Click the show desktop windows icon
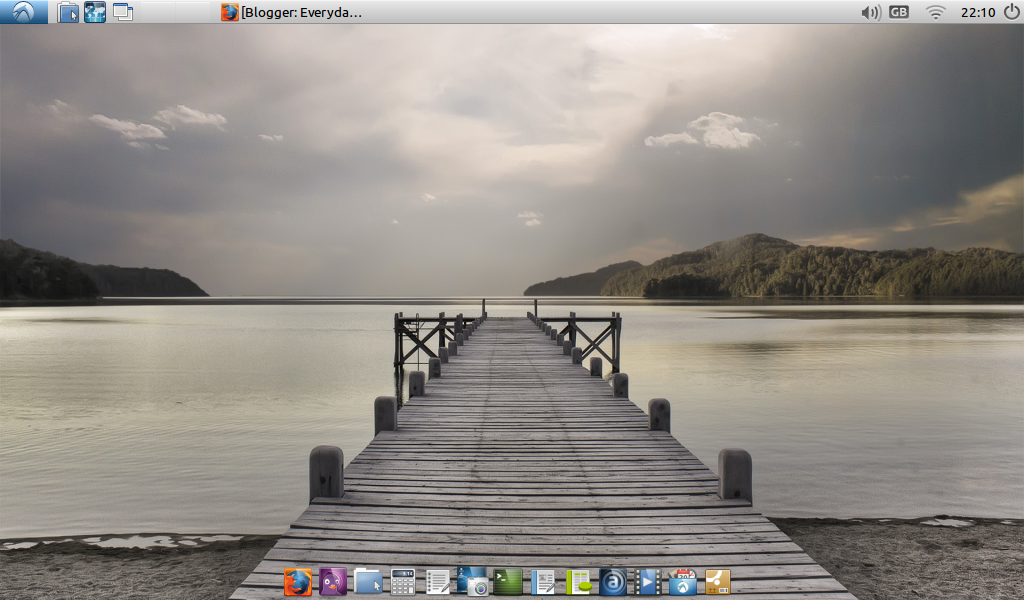 [122, 12]
